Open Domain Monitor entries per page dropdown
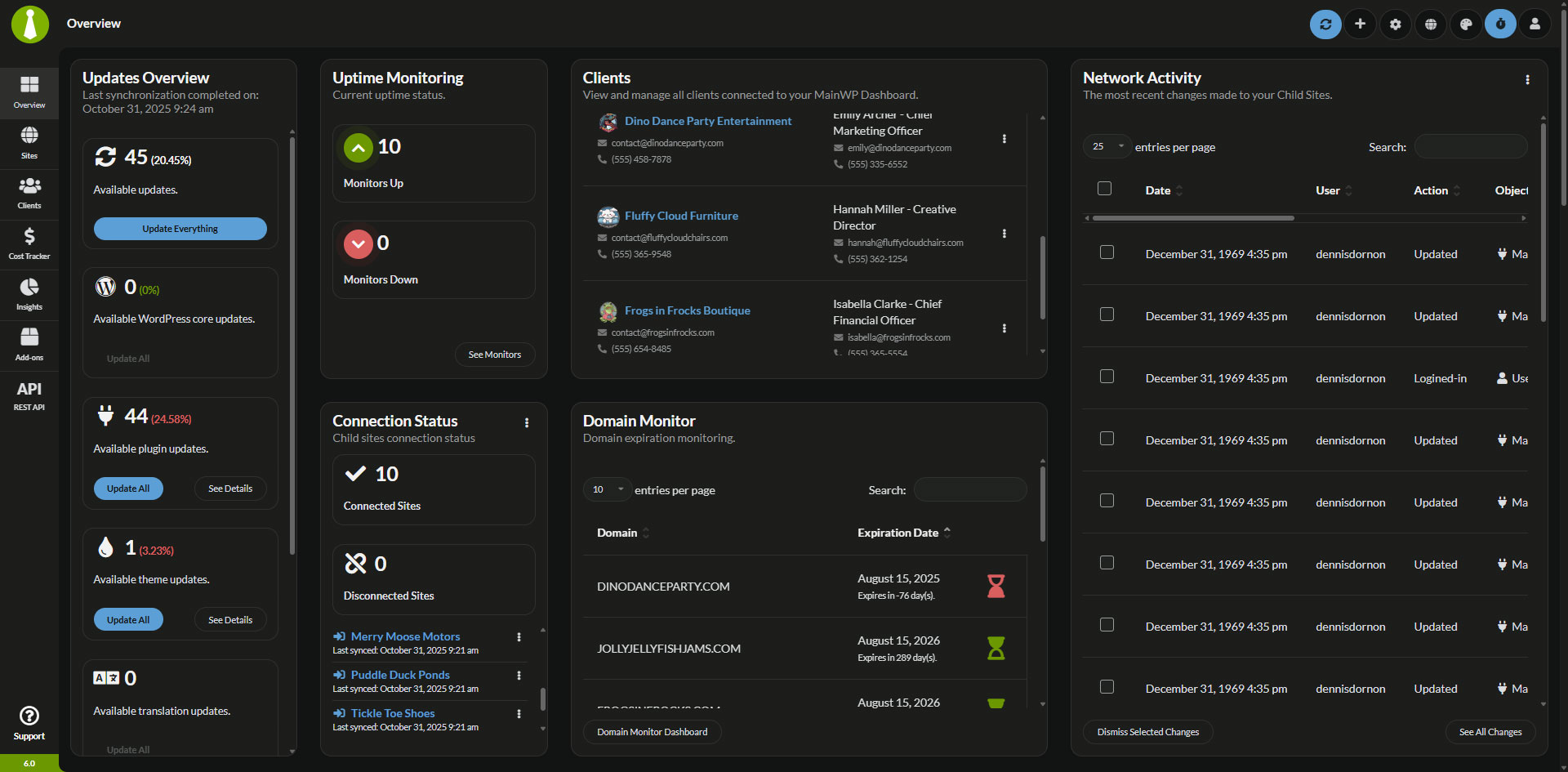The height and width of the screenshot is (772, 1568). point(608,490)
